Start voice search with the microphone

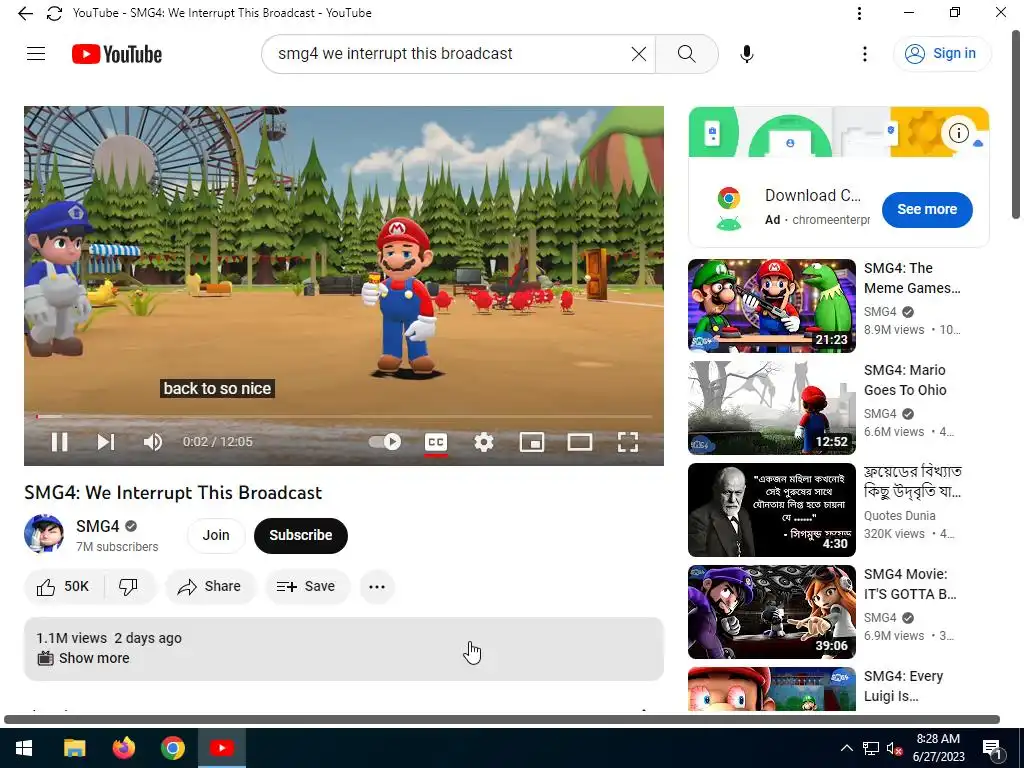pos(747,54)
